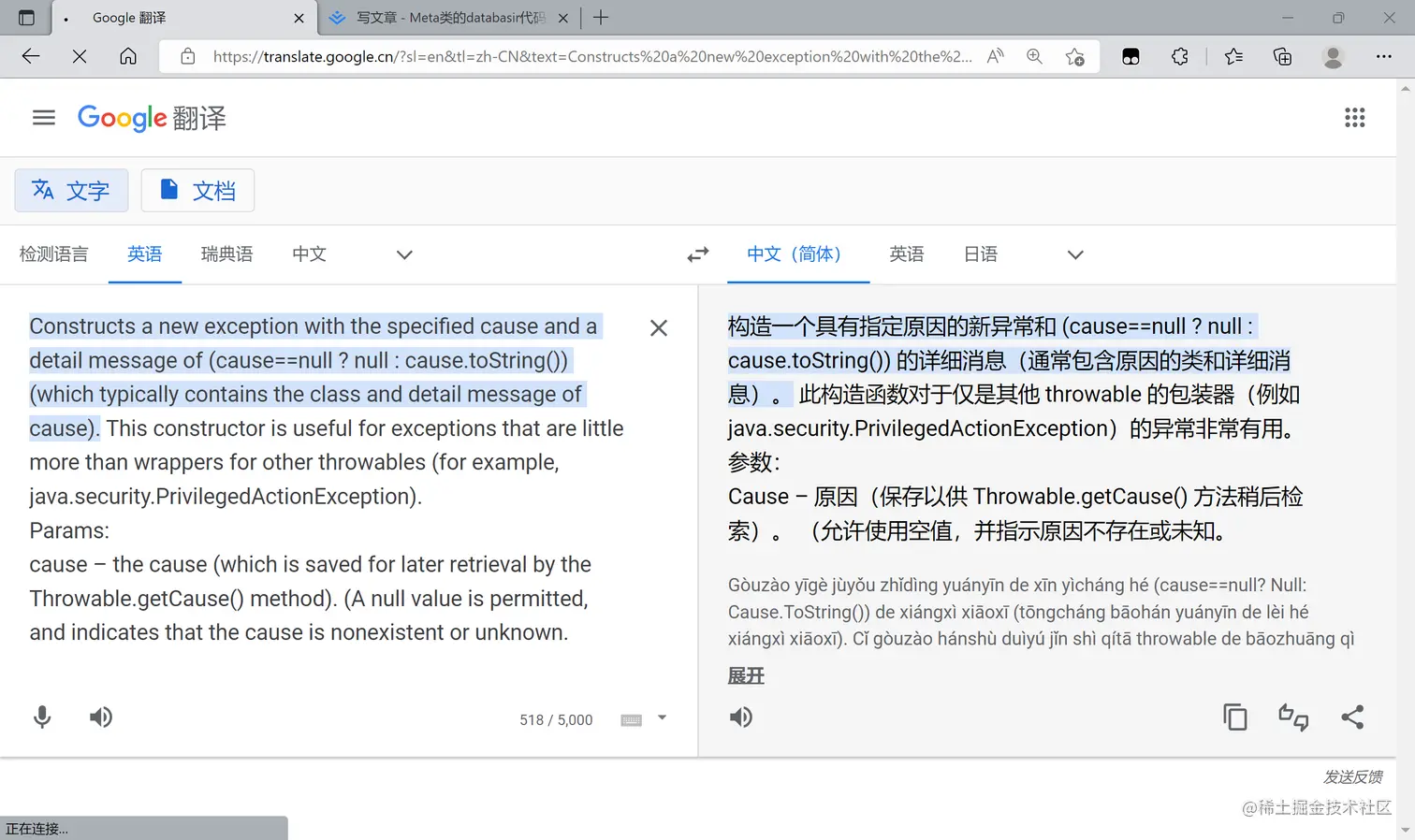Open the zoom control in address bar
Viewport: 1415px width, 840px height.
[x=1034, y=56]
